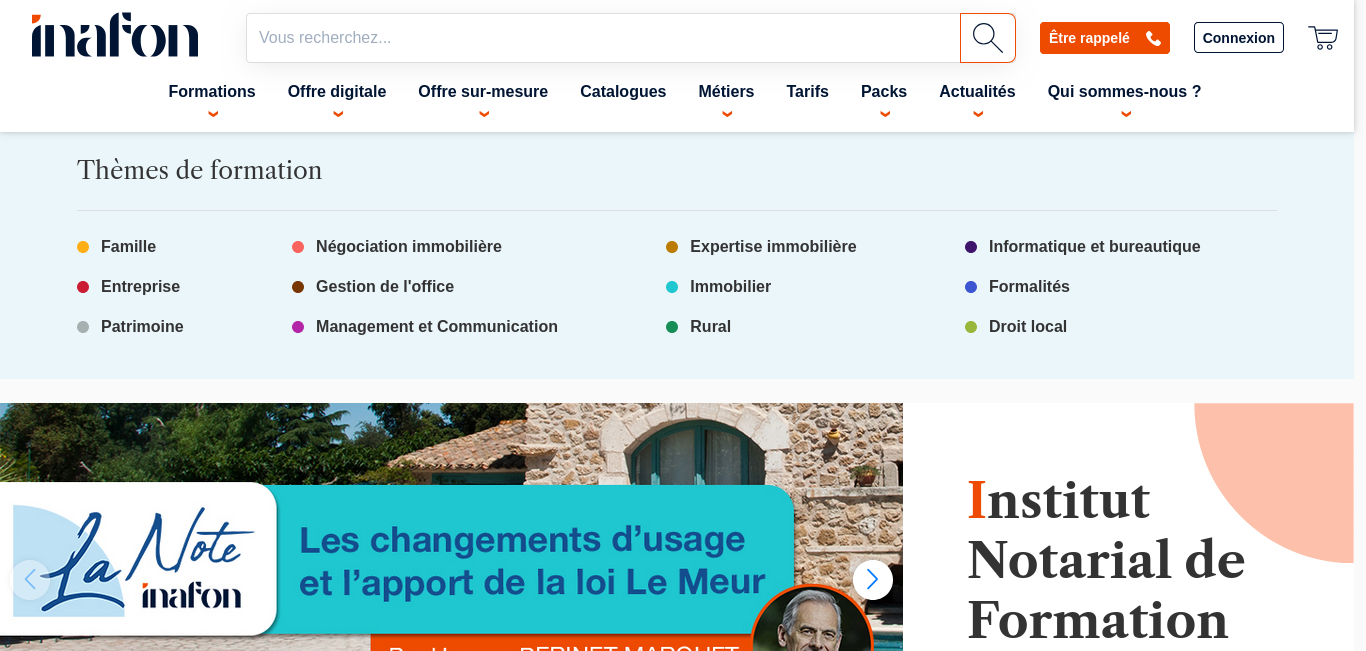The height and width of the screenshot is (651, 1366).
Task: Focus the Vous recherchez search field
Action: (x=603, y=38)
